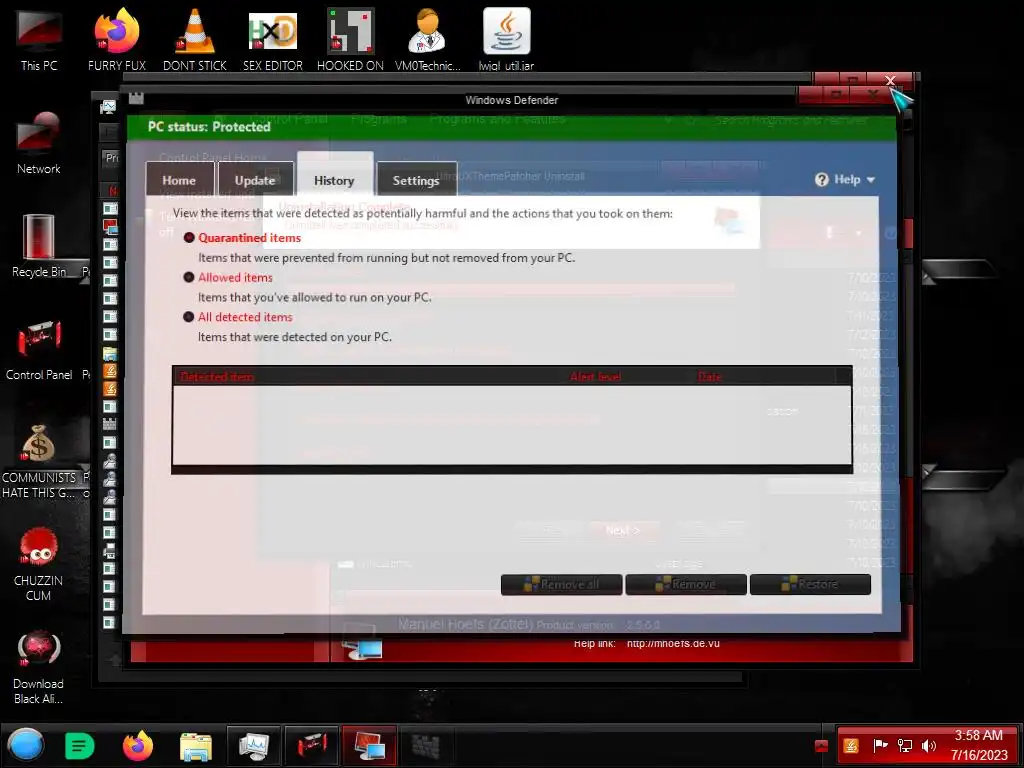Screen dimensions: 1024x768
Task: Select the All detected items radio button
Action: click(x=189, y=317)
